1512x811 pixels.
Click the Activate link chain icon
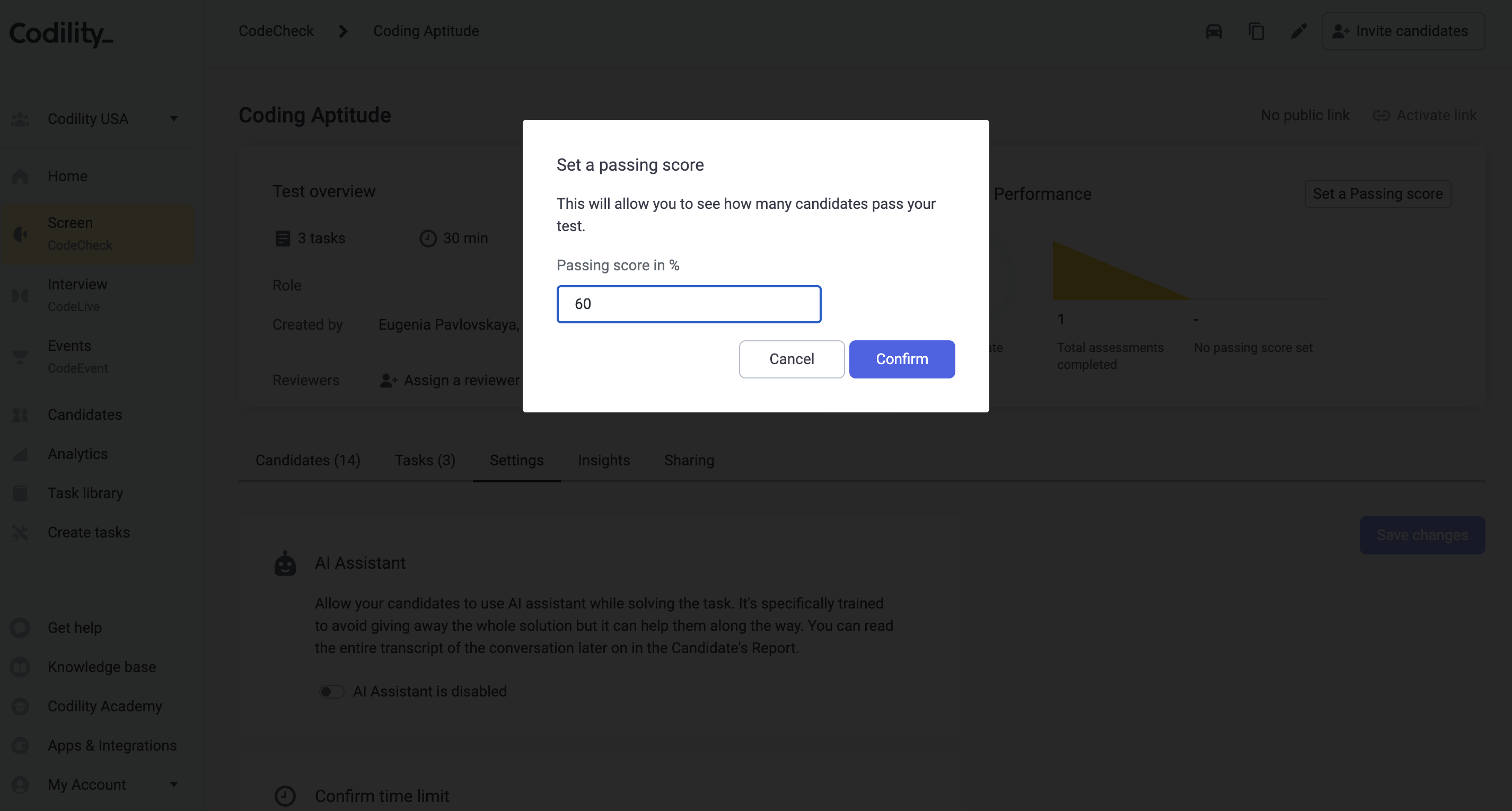(1381, 116)
